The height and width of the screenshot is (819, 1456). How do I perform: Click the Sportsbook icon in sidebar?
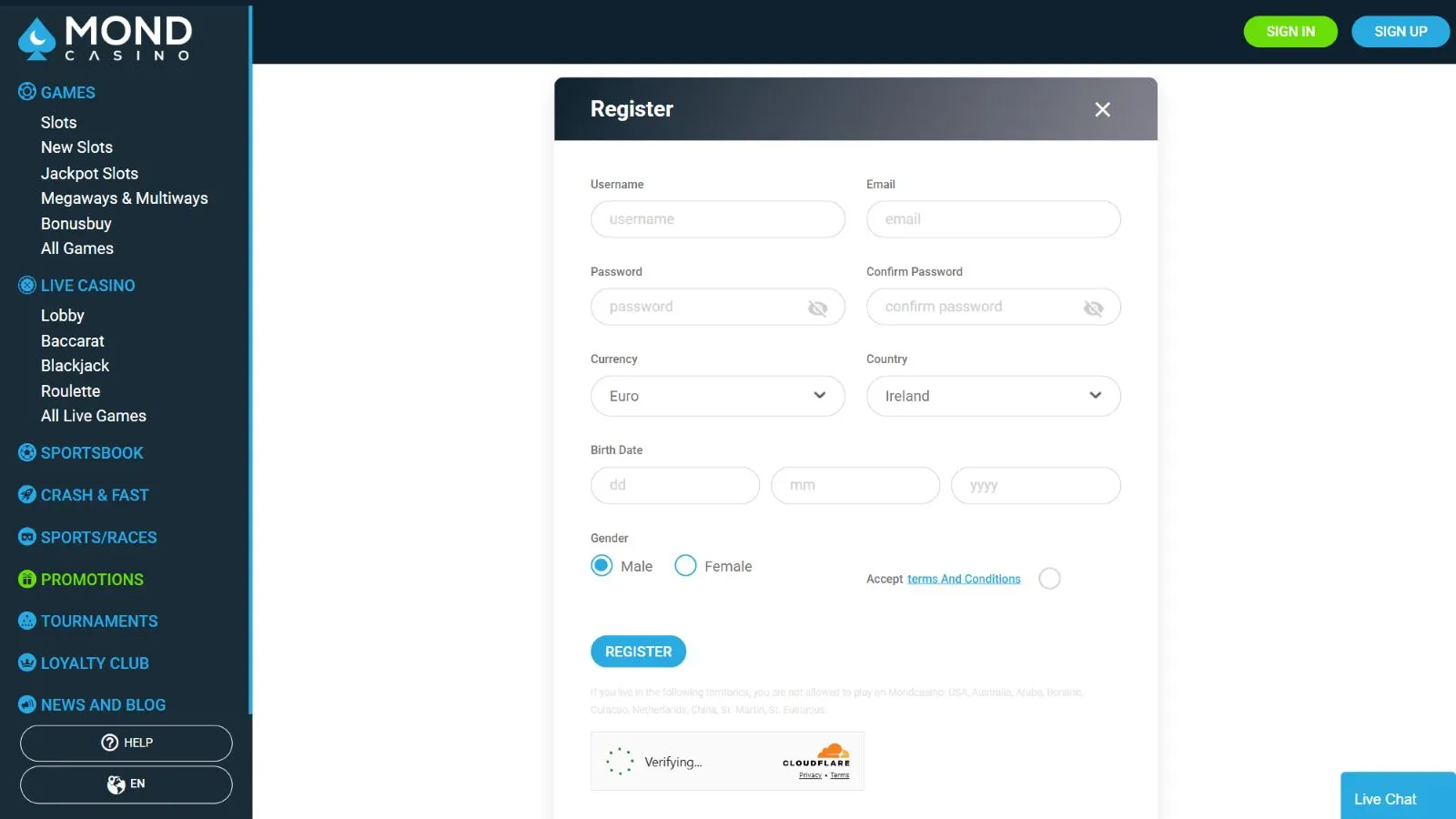click(27, 452)
